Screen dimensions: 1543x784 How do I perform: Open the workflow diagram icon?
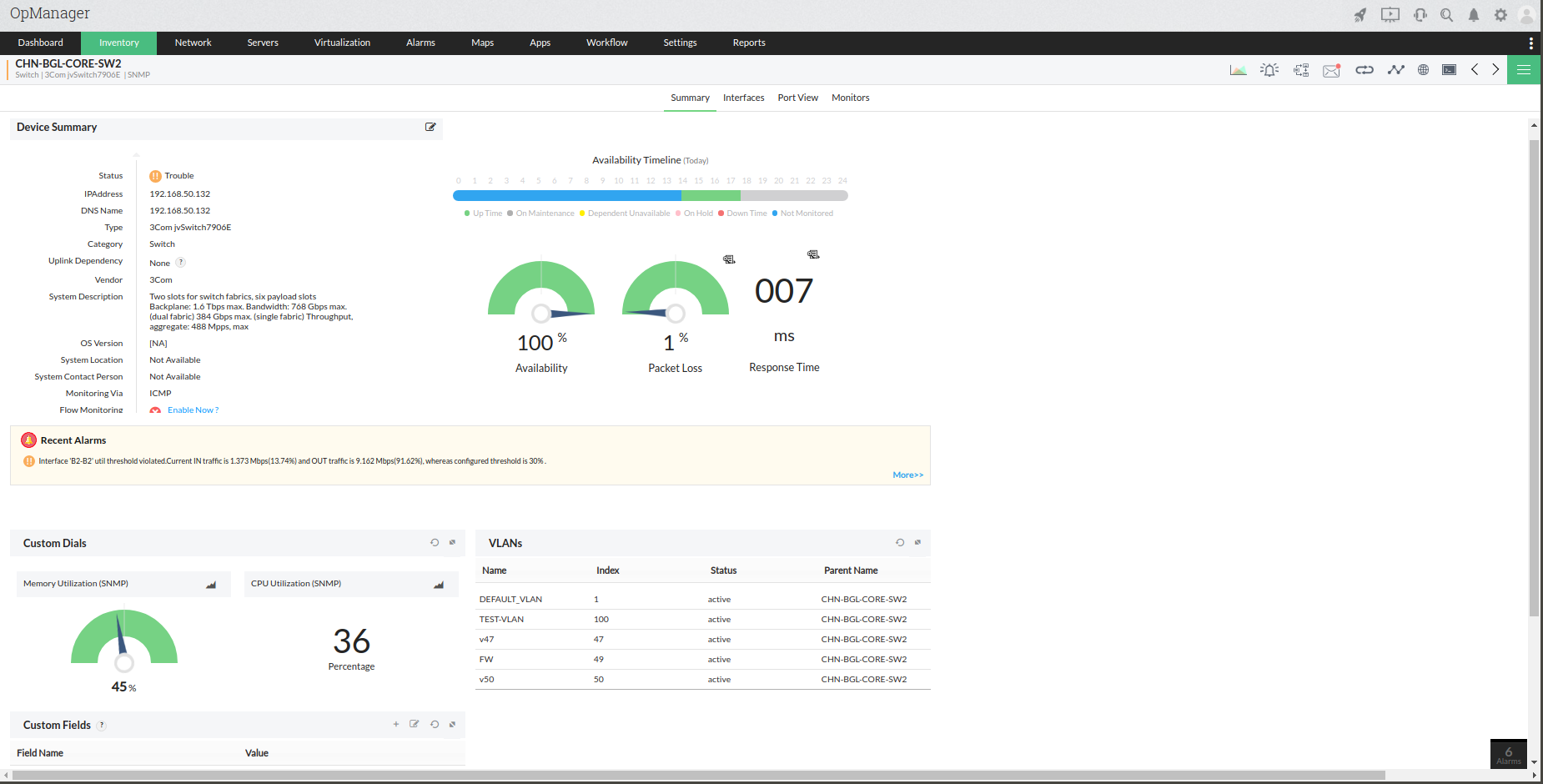[1301, 70]
